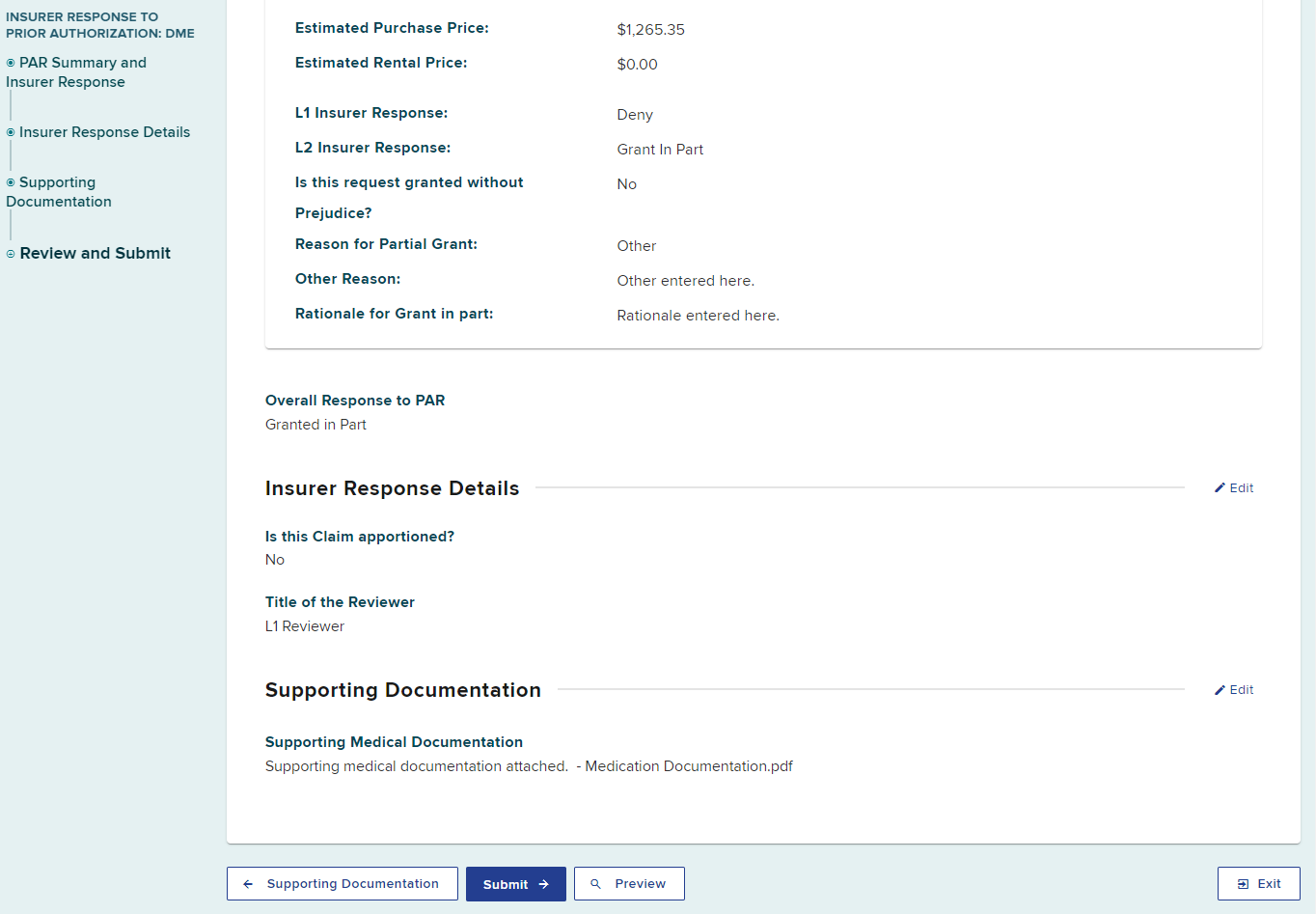Click the left arrow icon on Supporting Documentation button
1316x914 pixels.
pos(249,883)
